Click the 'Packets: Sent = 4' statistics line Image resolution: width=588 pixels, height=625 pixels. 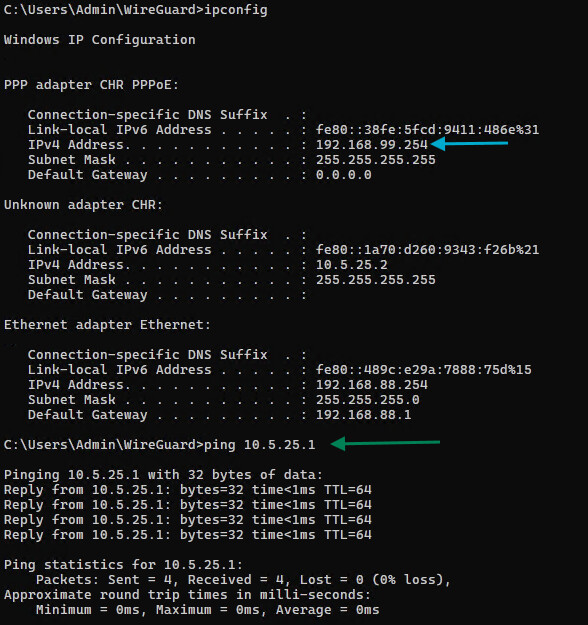click(243, 580)
